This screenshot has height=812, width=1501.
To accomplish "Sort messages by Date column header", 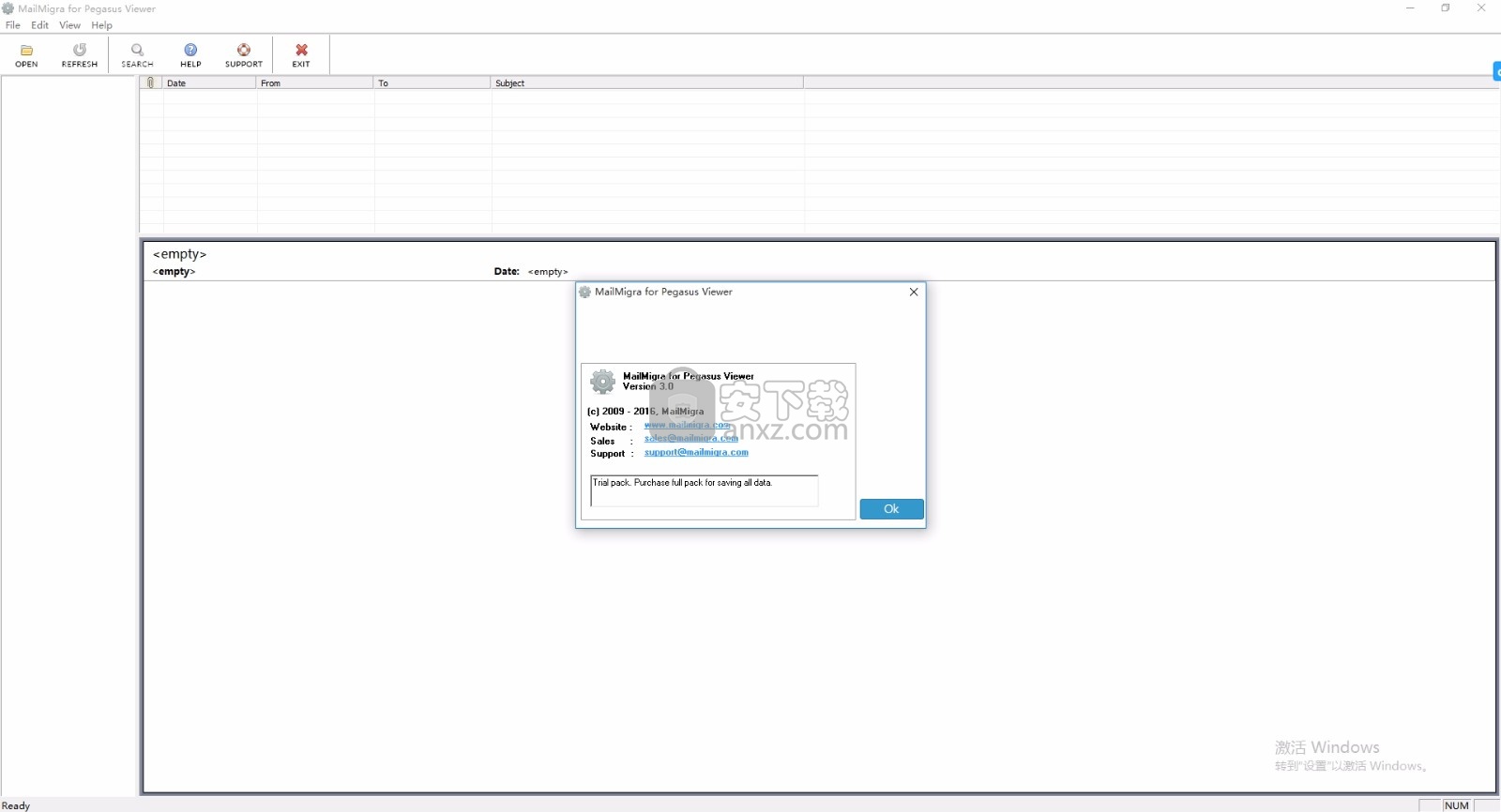I will (208, 83).
